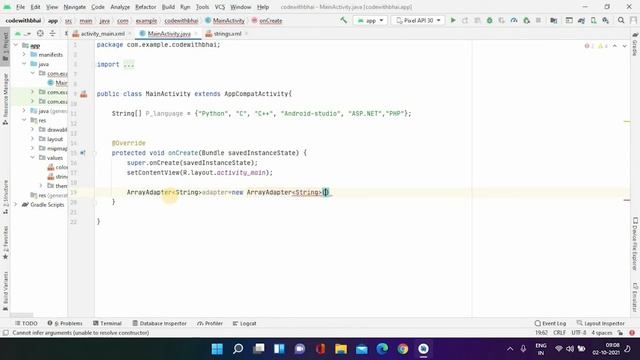The height and width of the screenshot is (360, 640).
Task: Open the Database Inspector tool window
Action: tap(160, 323)
